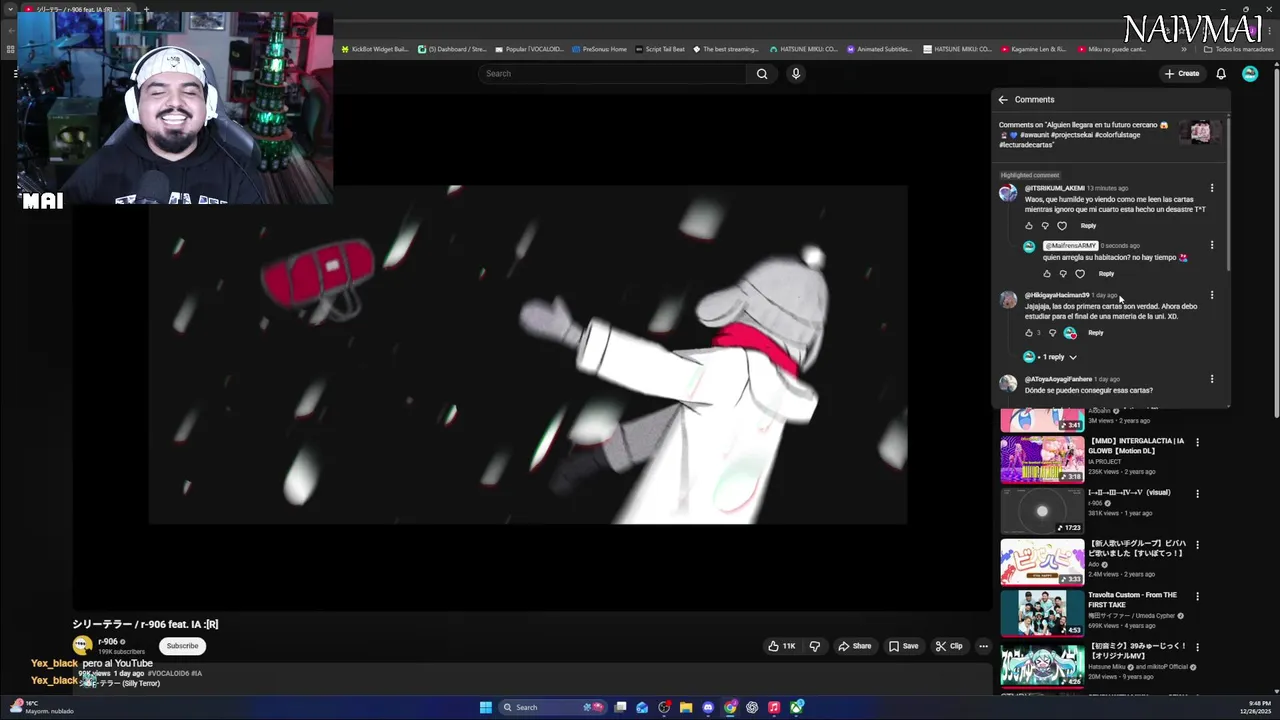Viewport: 1280px width, 720px height.
Task: Open Animated Subtitles bookmark
Action: (x=880, y=49)
